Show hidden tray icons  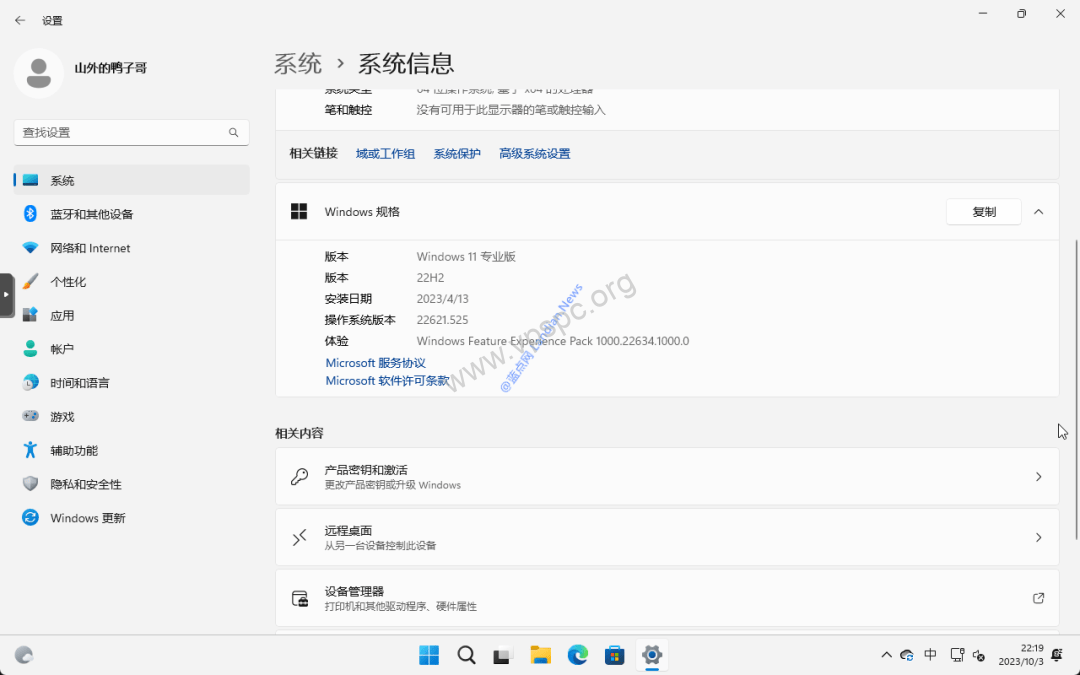coord(886,655)
